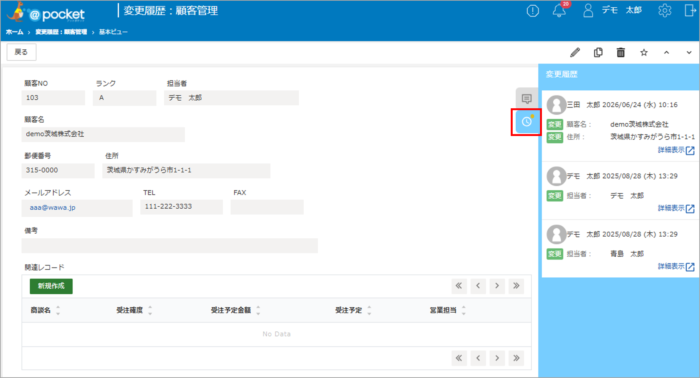The image size is (700, 378).
Task: Click 基本ビュー breadcrumb
Action: [113, 32]
